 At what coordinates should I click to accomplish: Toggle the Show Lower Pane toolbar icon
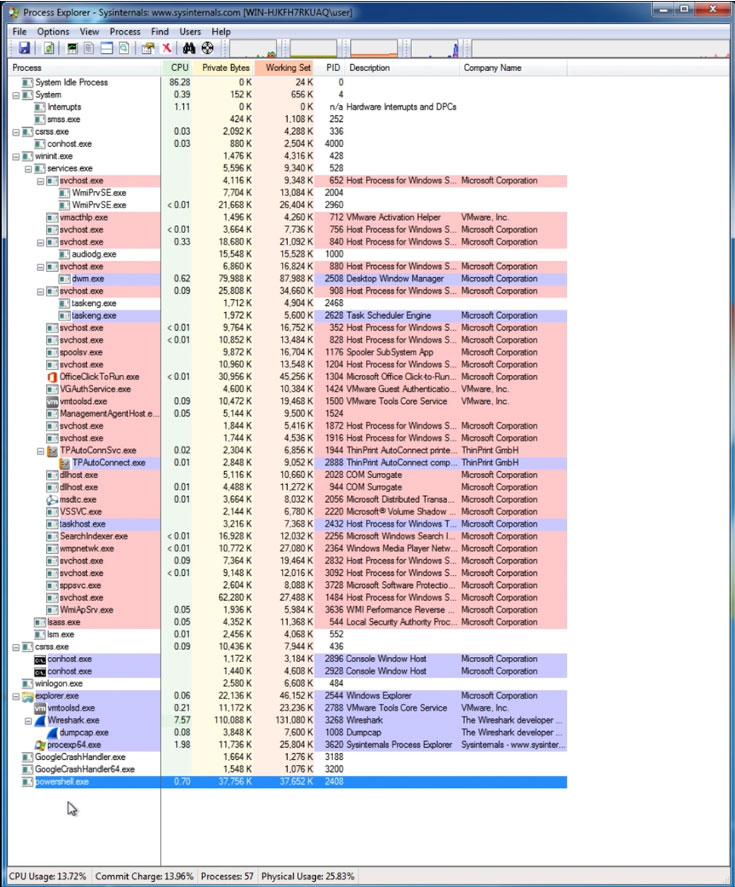[x=106, y=48]
